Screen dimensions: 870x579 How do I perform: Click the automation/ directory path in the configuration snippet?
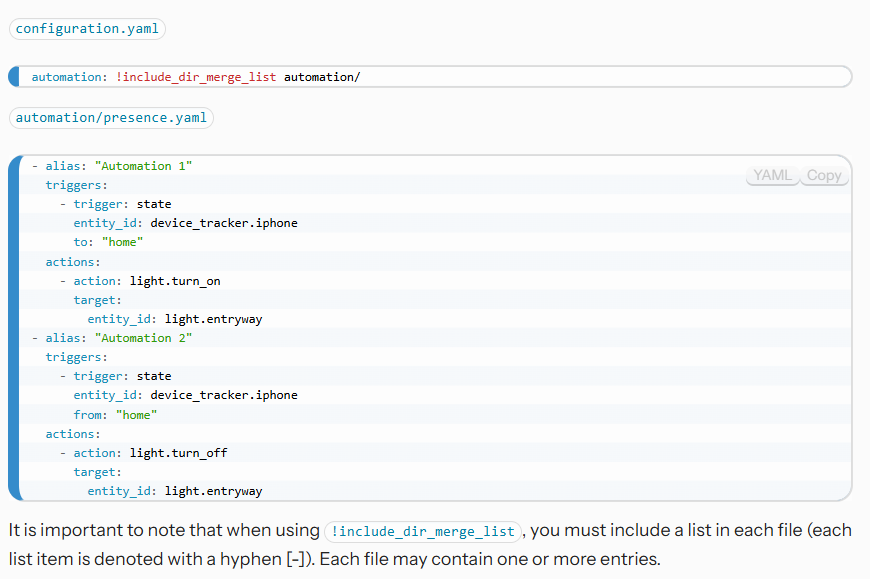pyautogui.click(x=322, y=77)
